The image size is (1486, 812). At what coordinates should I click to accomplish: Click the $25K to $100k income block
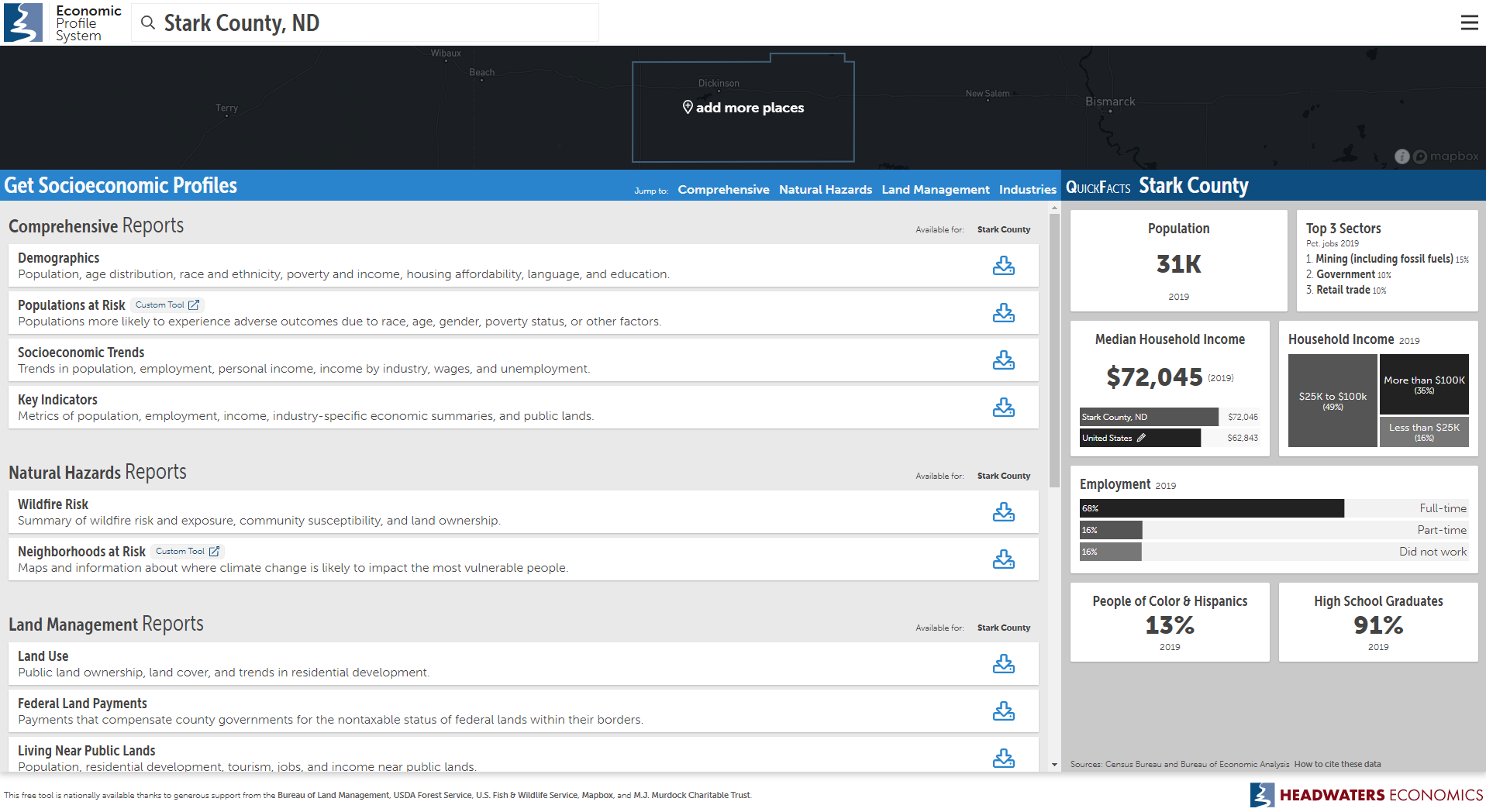[x=1333, y=401]
